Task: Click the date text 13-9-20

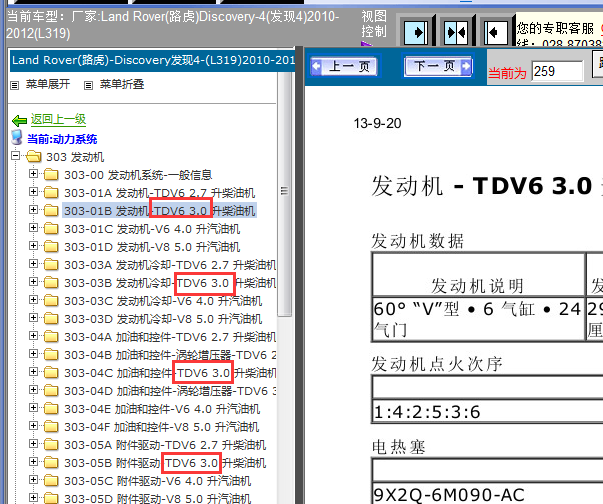Action: pyautogui.click(x=377, y=123)
